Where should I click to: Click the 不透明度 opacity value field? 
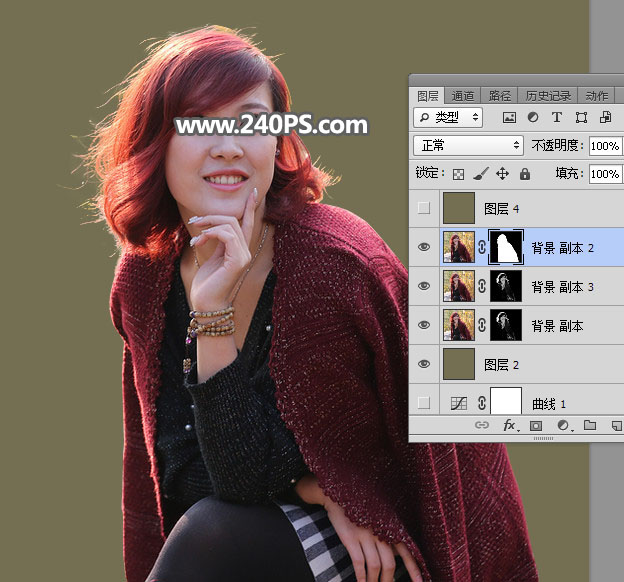click(603, 145)
